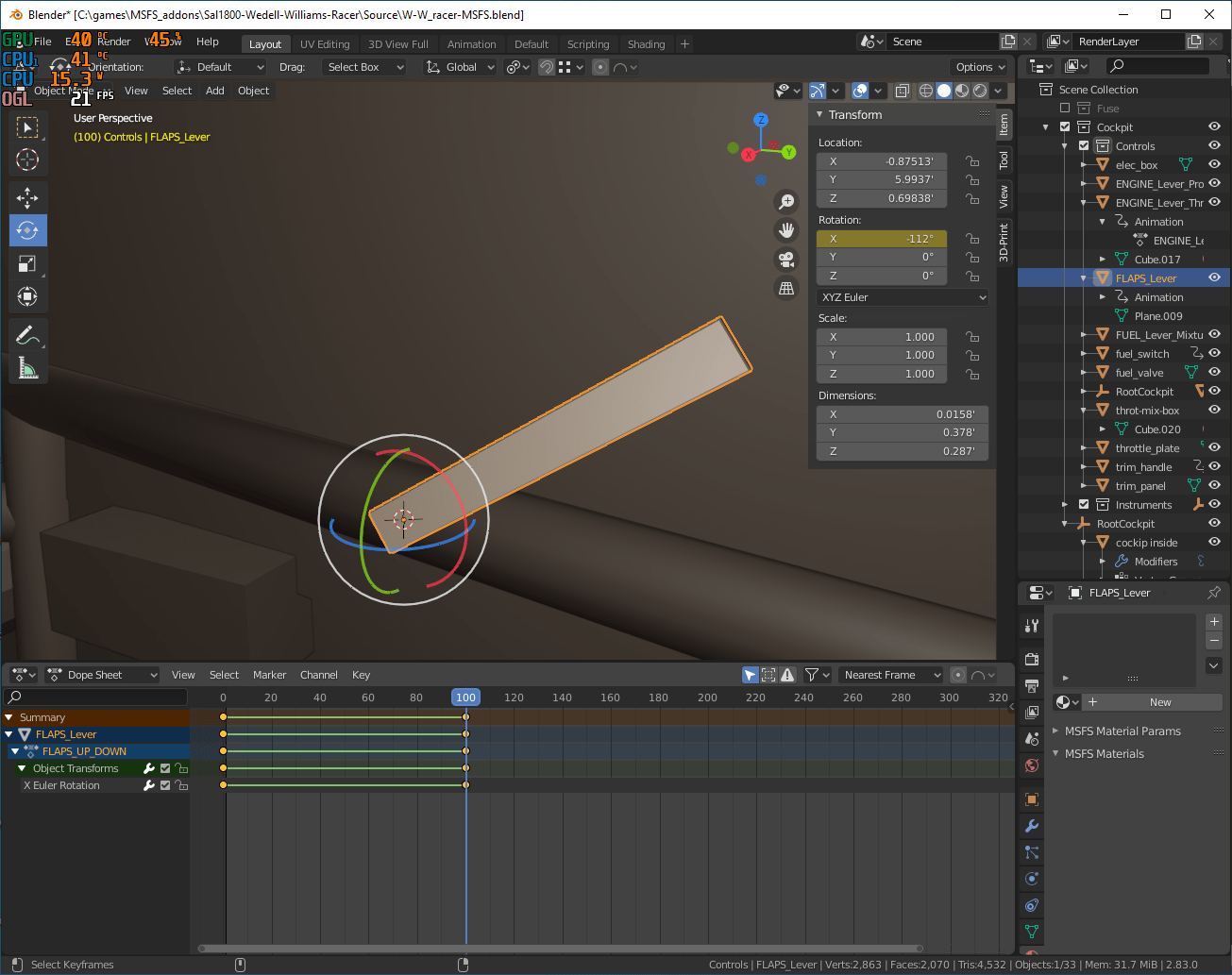Select the Annotate pencil tool
The image size is (1232, 975).
[27, 335]
